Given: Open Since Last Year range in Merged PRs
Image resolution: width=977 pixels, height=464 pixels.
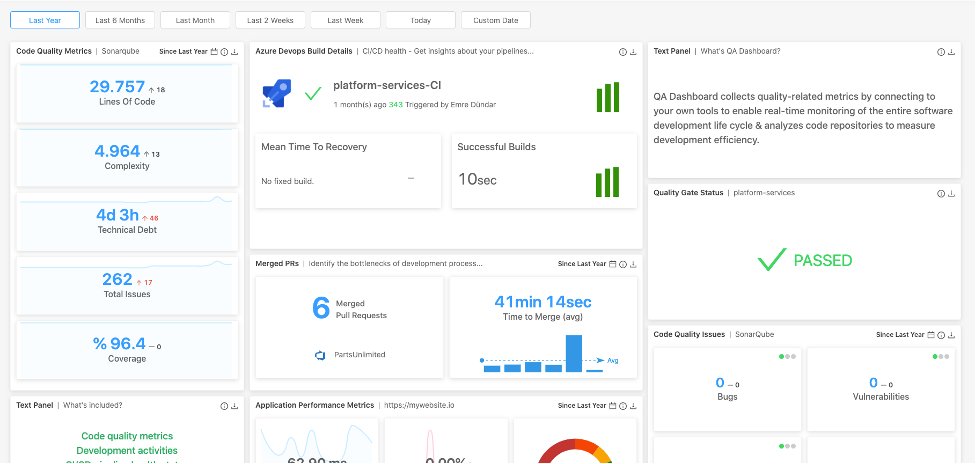Looking at the screenshot, I should tap(582, 264).
